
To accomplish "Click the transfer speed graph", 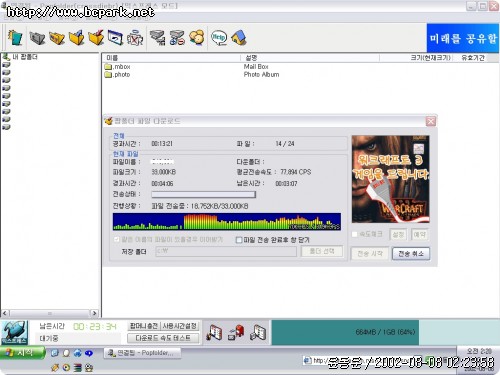I will 227,222.
